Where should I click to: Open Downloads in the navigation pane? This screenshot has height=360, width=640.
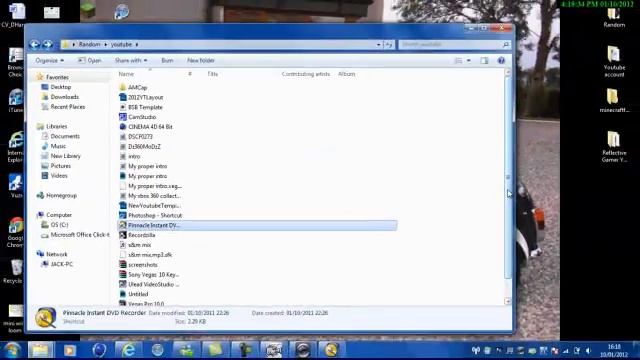click(x=64, y=97)
